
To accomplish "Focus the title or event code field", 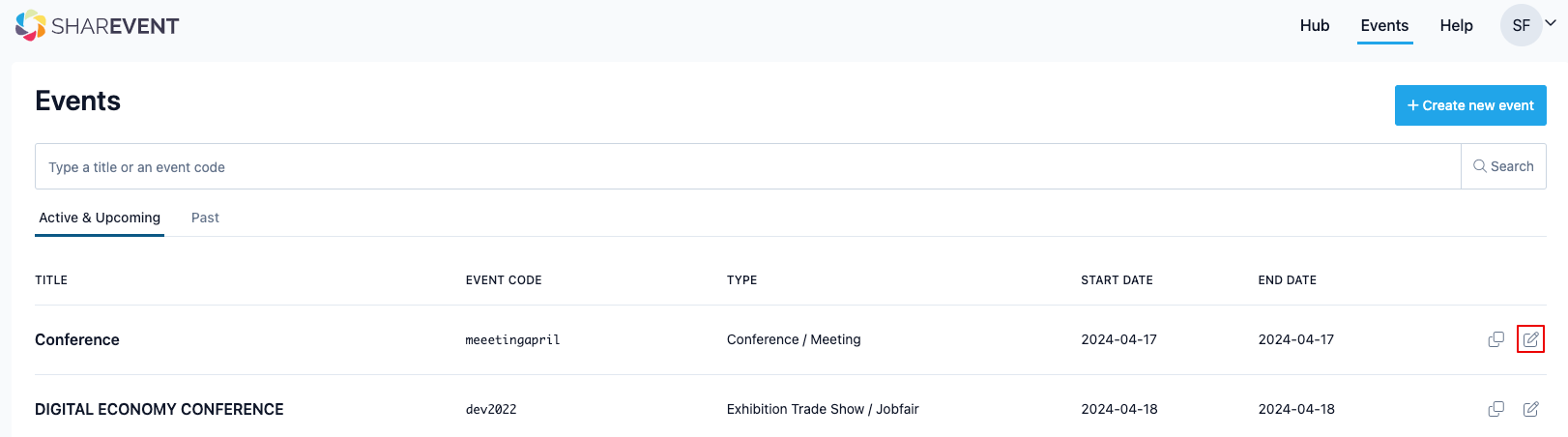I will pos(748,166).
